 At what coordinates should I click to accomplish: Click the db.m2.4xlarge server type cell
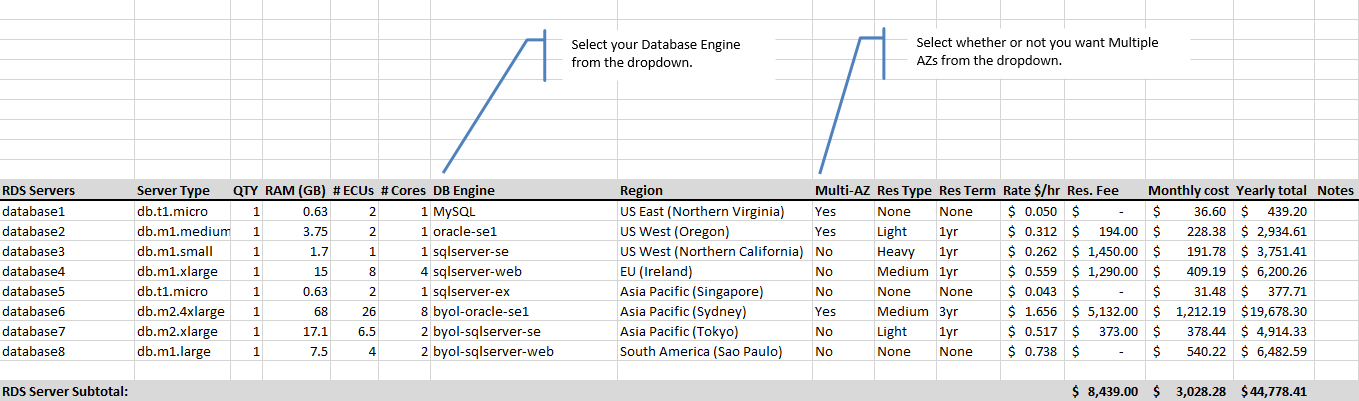181,311
